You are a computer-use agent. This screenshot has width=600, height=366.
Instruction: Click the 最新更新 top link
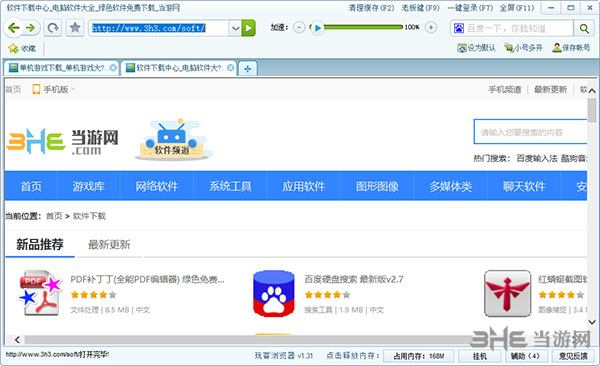(550, 90)
